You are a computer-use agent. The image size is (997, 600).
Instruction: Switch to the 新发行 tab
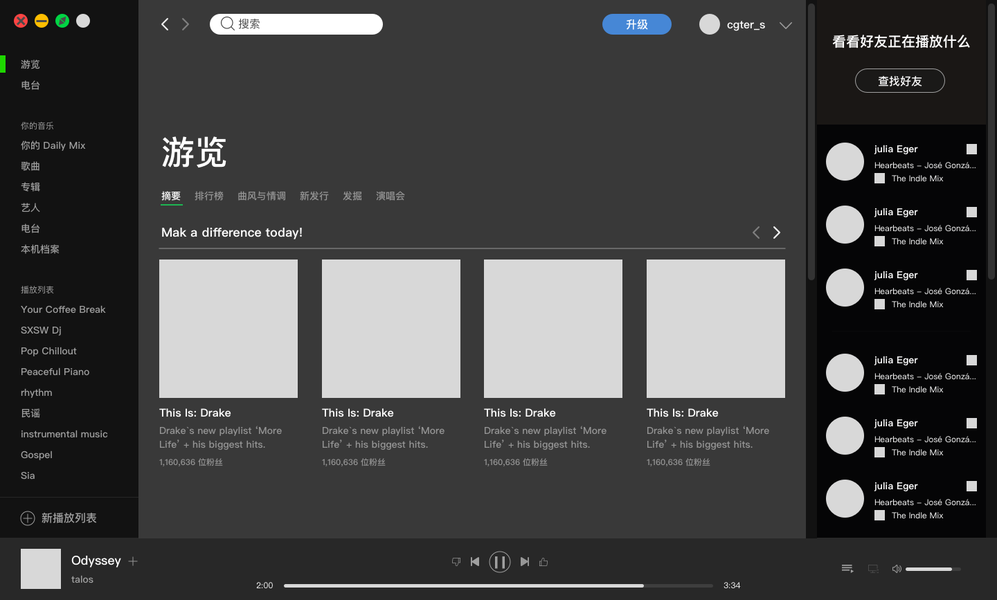314,196
